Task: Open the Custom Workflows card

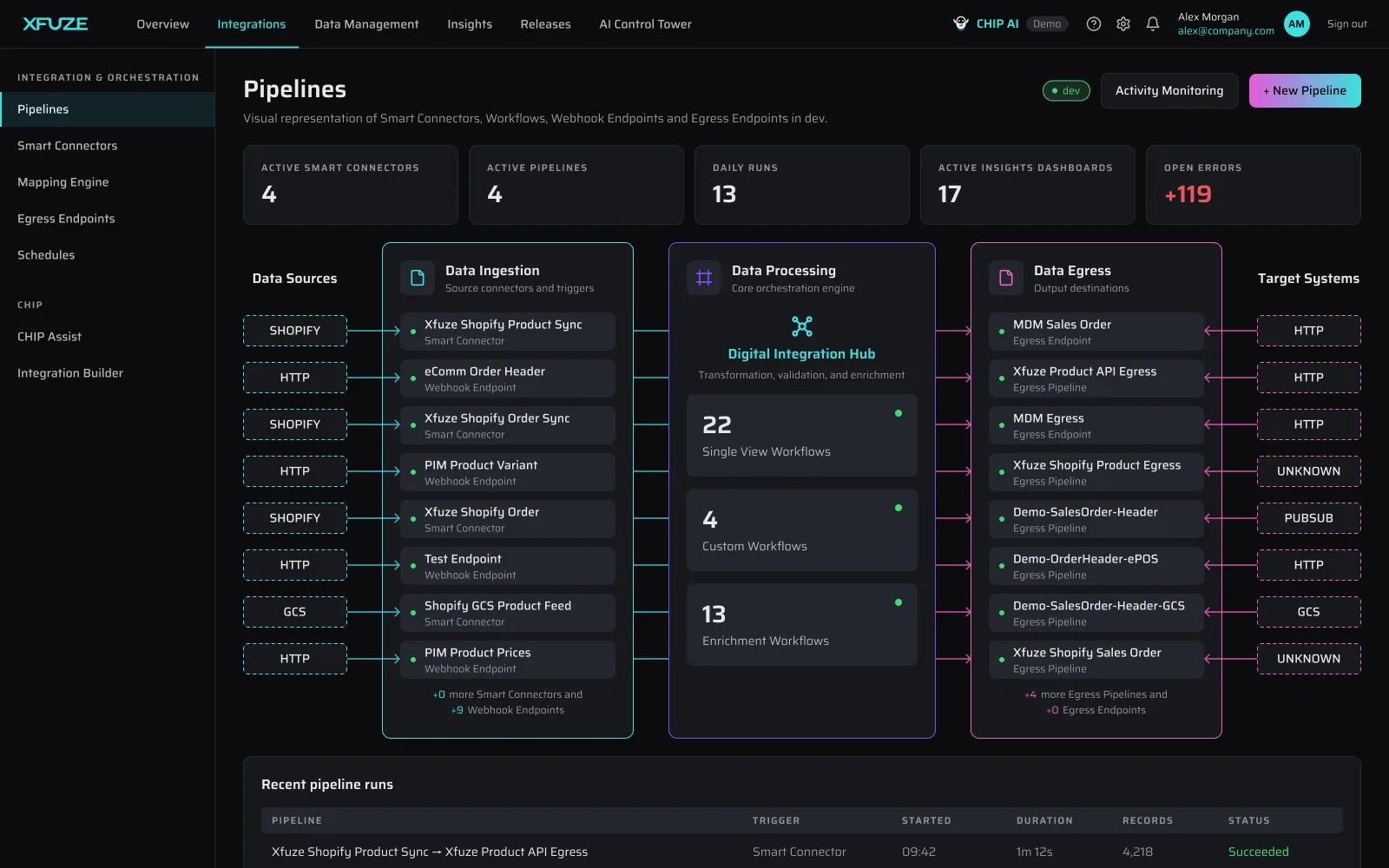Action: 802,530
